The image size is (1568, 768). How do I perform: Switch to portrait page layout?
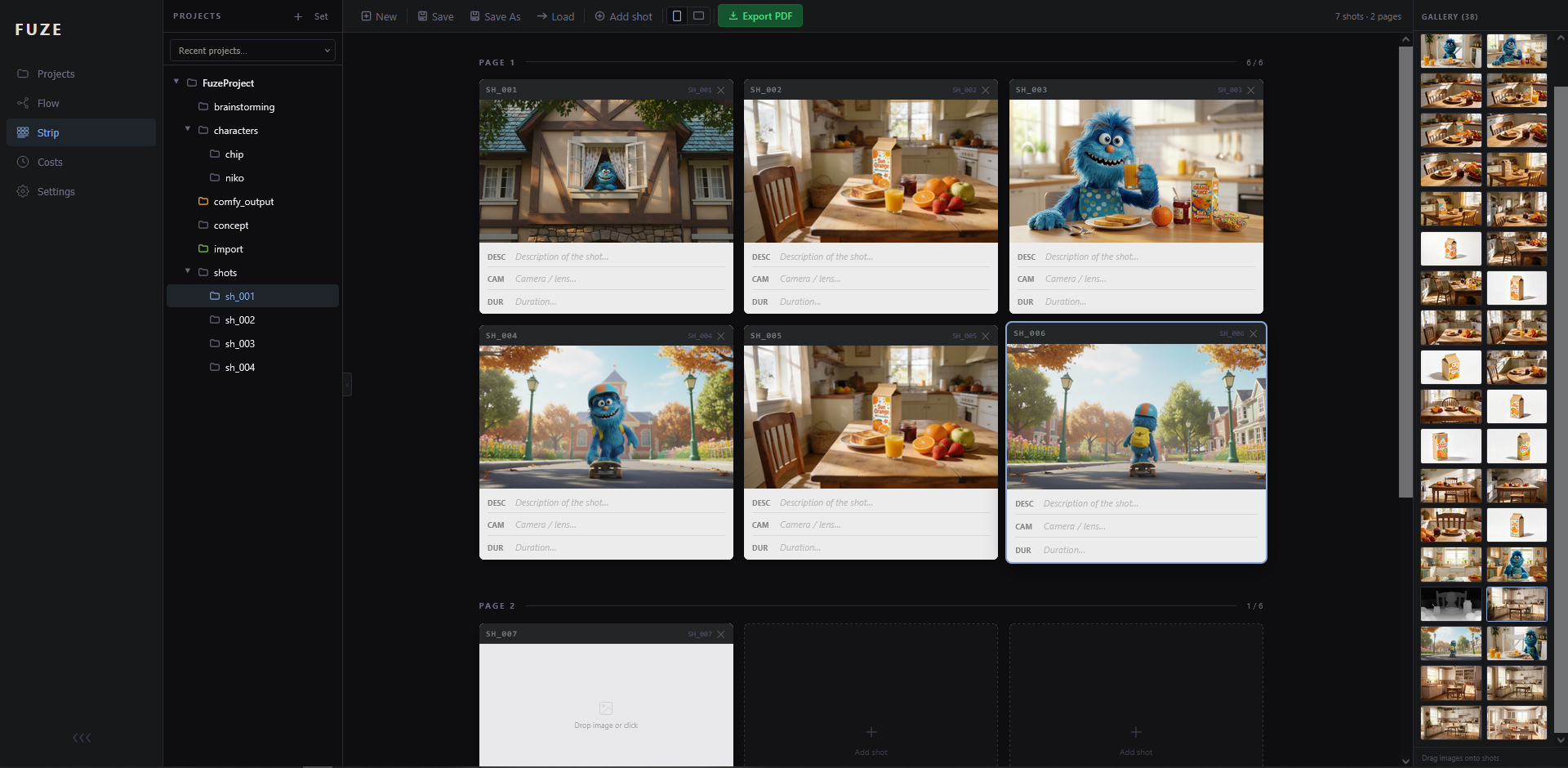(x=677, y=16)
